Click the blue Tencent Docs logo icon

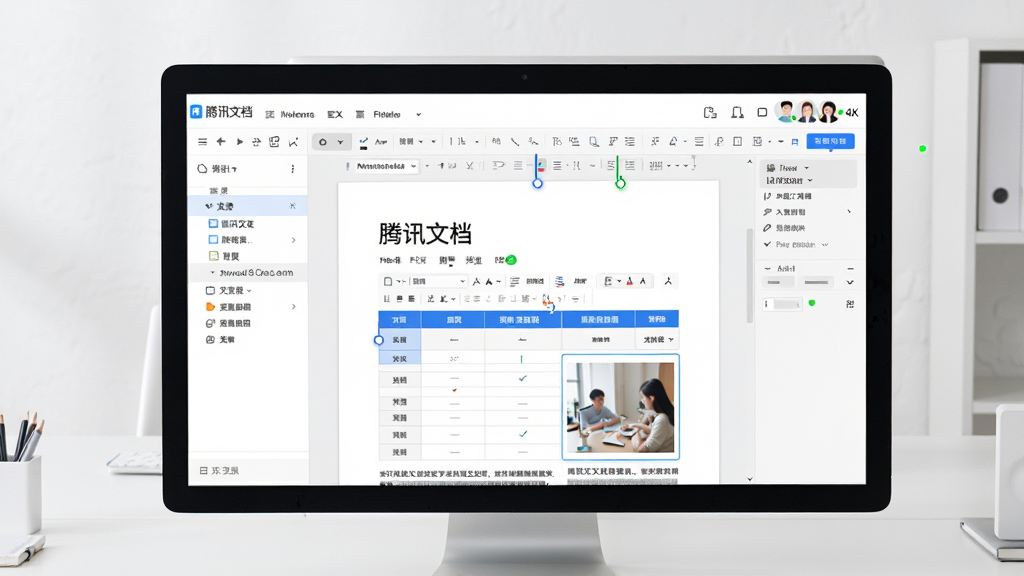pyautogui.click(x=196, y=112)
